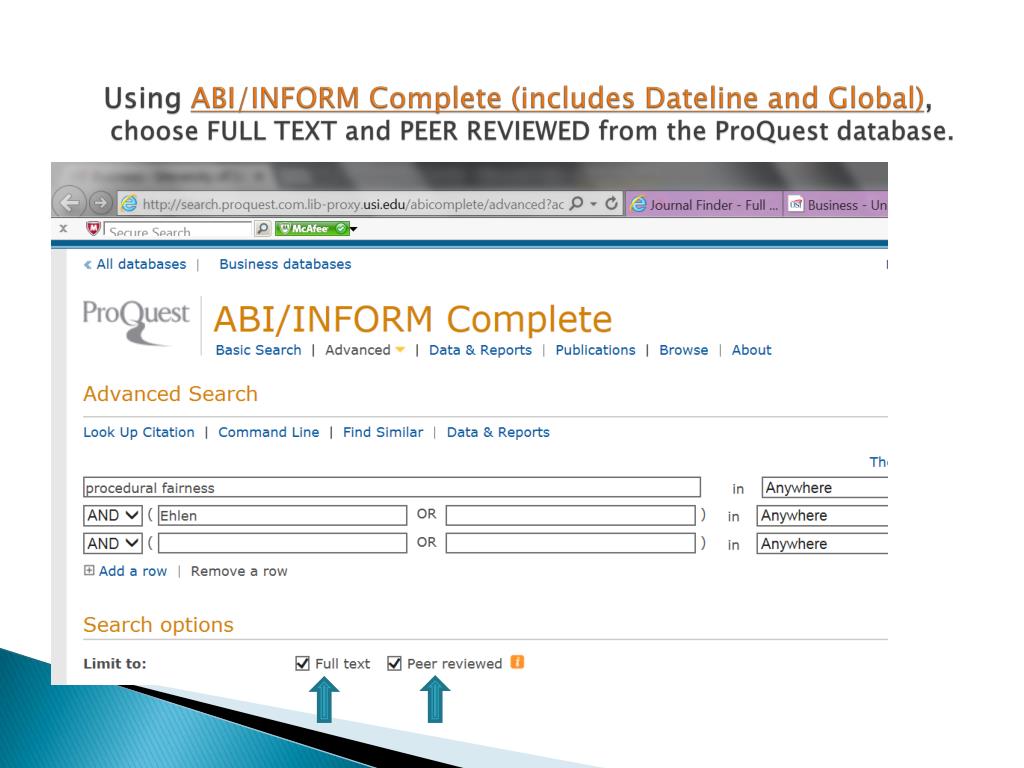The image size is (1024, 768).
Task: Click the ProQuest logo
Action: coord(136,322)
